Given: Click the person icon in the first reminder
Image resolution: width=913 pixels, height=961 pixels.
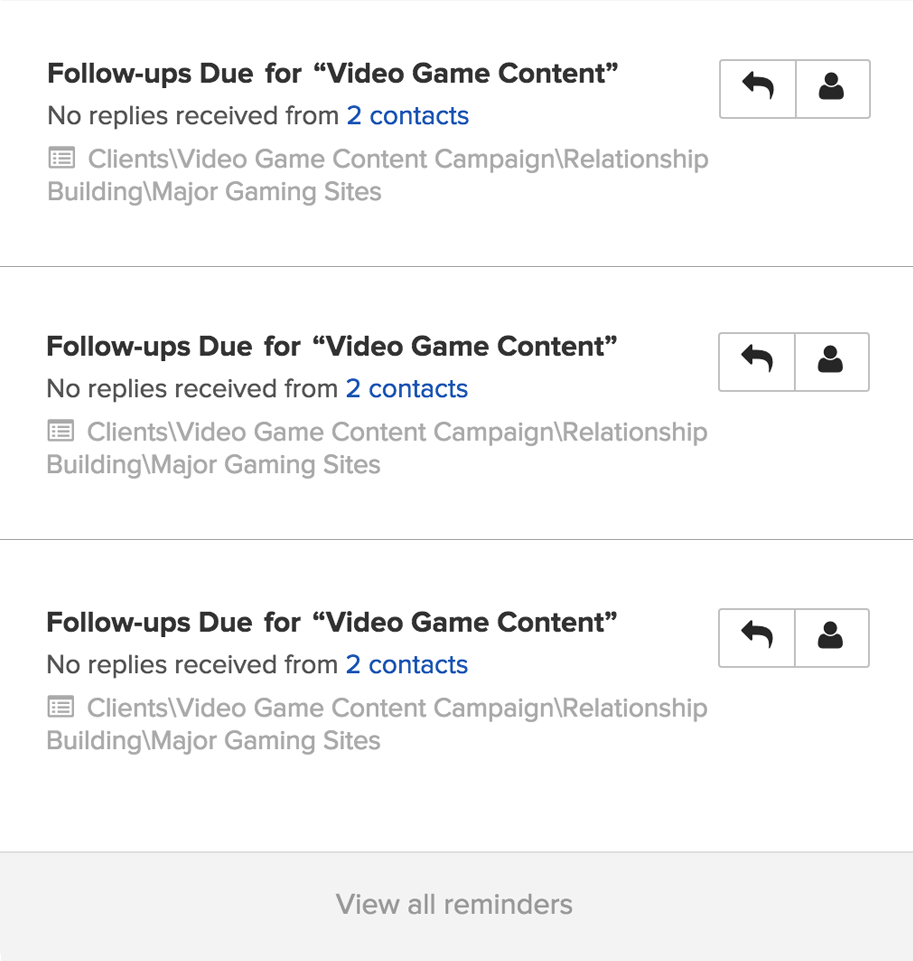Looking at the screenshot, I should pyautogui.click(x=832, y=89).
